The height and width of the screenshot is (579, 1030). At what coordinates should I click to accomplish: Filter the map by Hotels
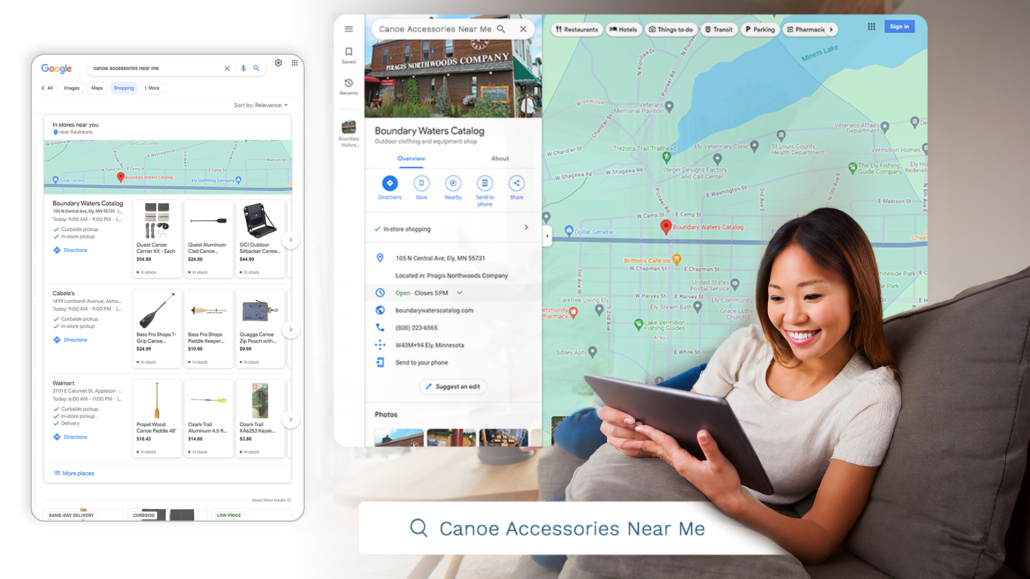click(623, 30)
